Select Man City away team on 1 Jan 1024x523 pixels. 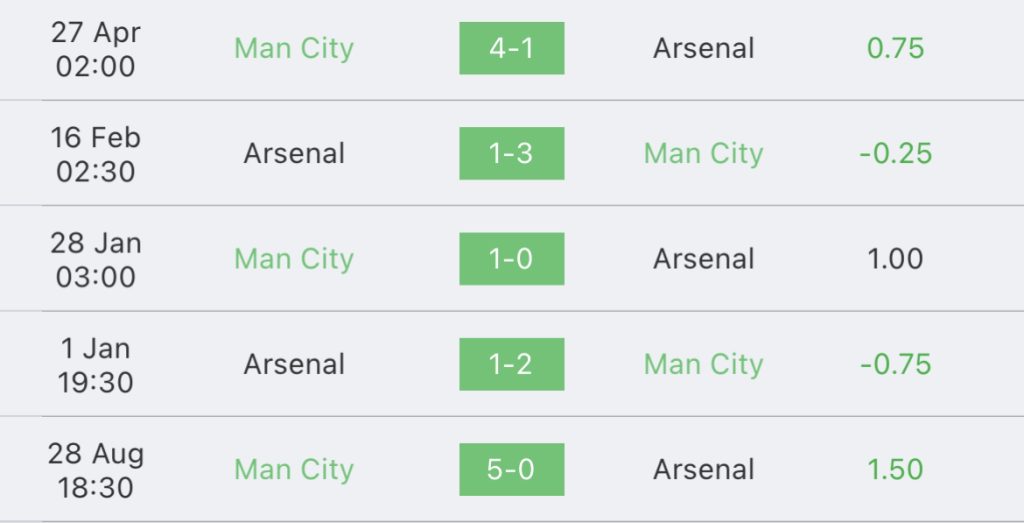tap(704, 365)
